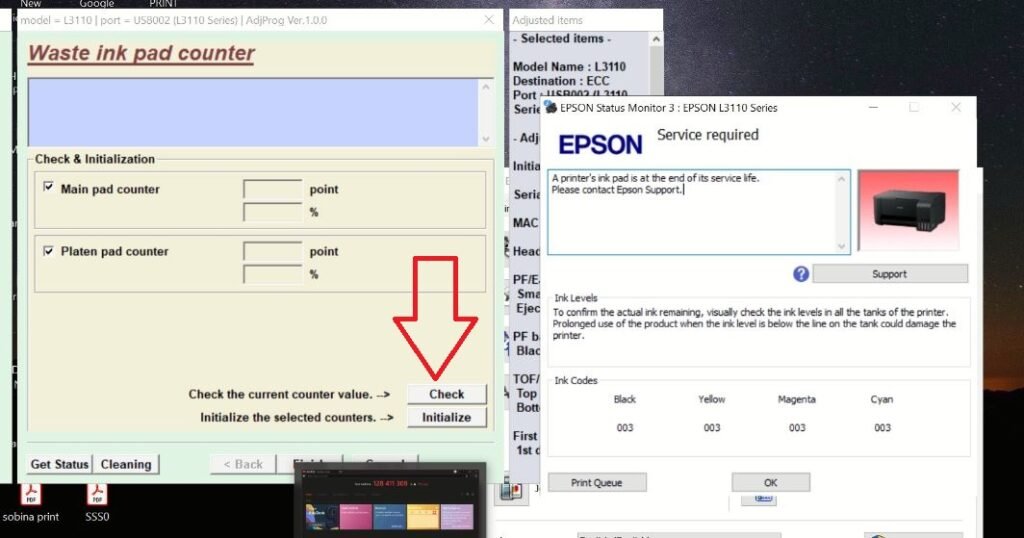The width and height of the screenshot is (1024, 538).
Task: Click the Check button for counter value
Action: pos(447,394)
